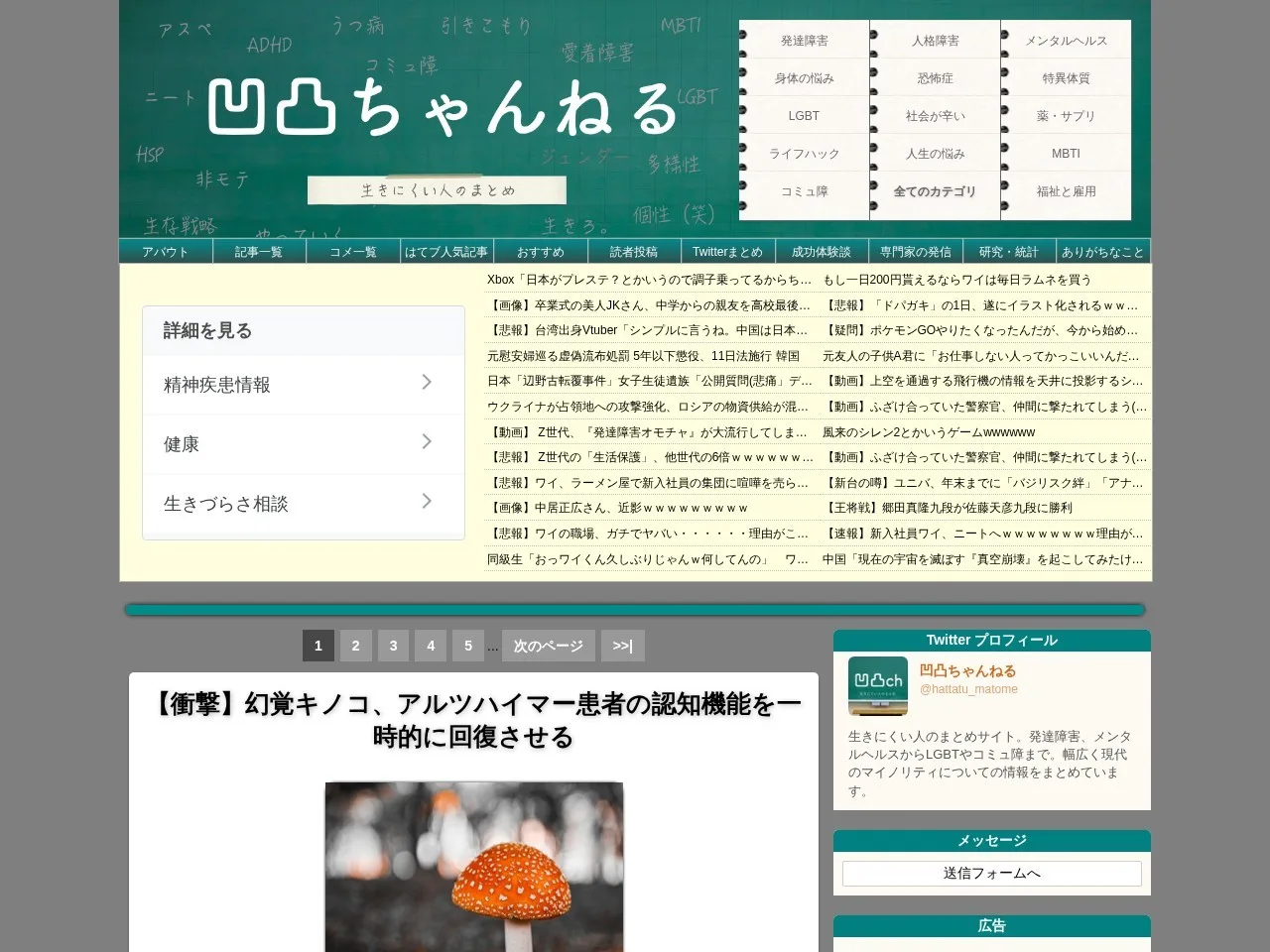Go to page 4
The width and height of the screenshot is (1270, 952).
431,646
